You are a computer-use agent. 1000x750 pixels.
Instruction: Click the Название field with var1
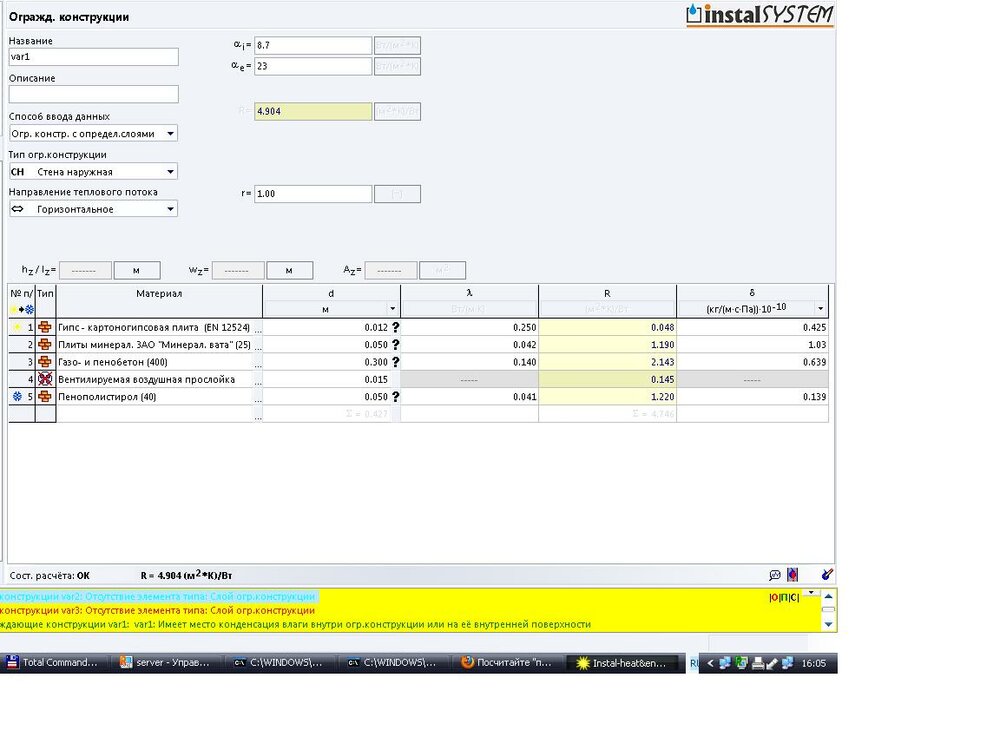(x=94, y=57)
